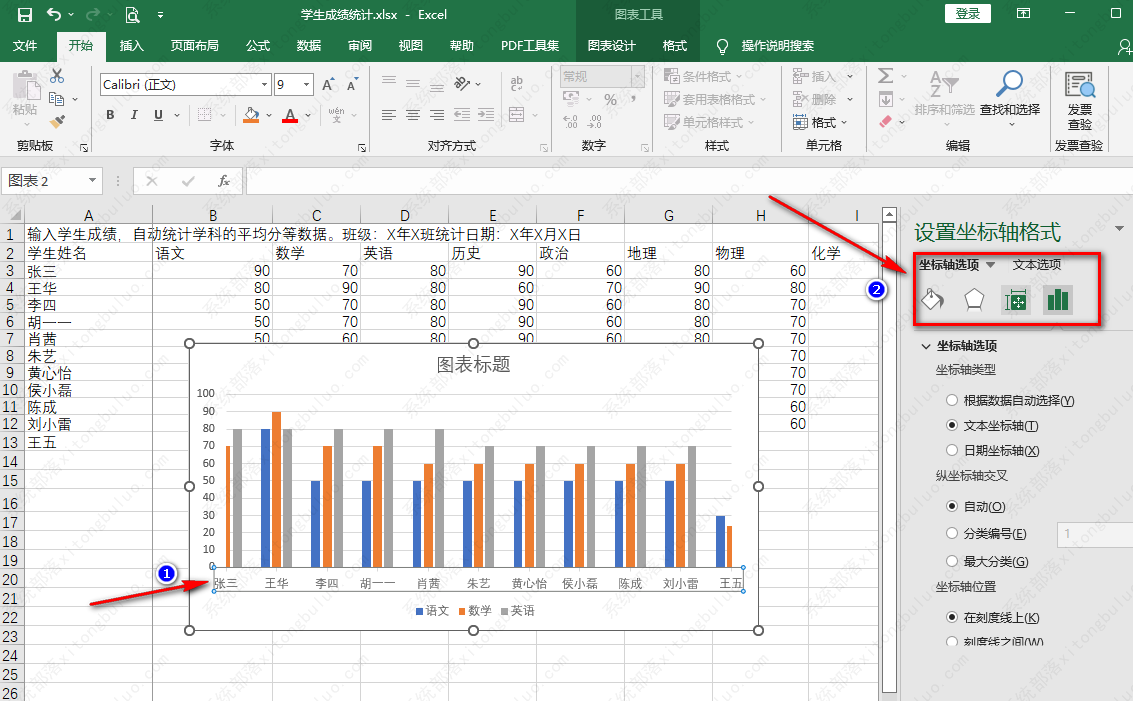Click the vertical scrollbar up arrow

click(x=889, y=214)
